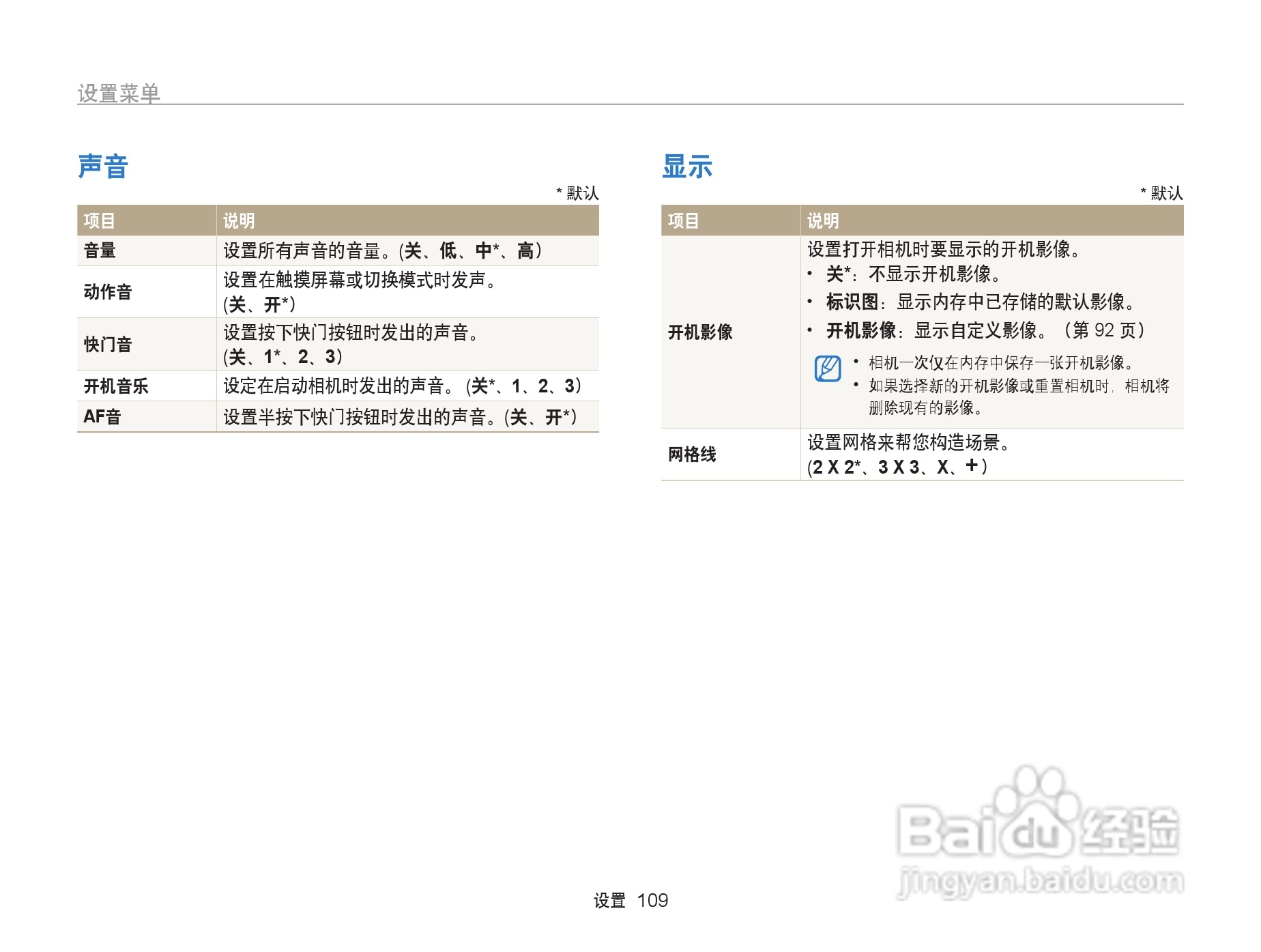Click the text 设置网格来帮您构造场景
Screen dimensions: 1261x952
(909, 442)
